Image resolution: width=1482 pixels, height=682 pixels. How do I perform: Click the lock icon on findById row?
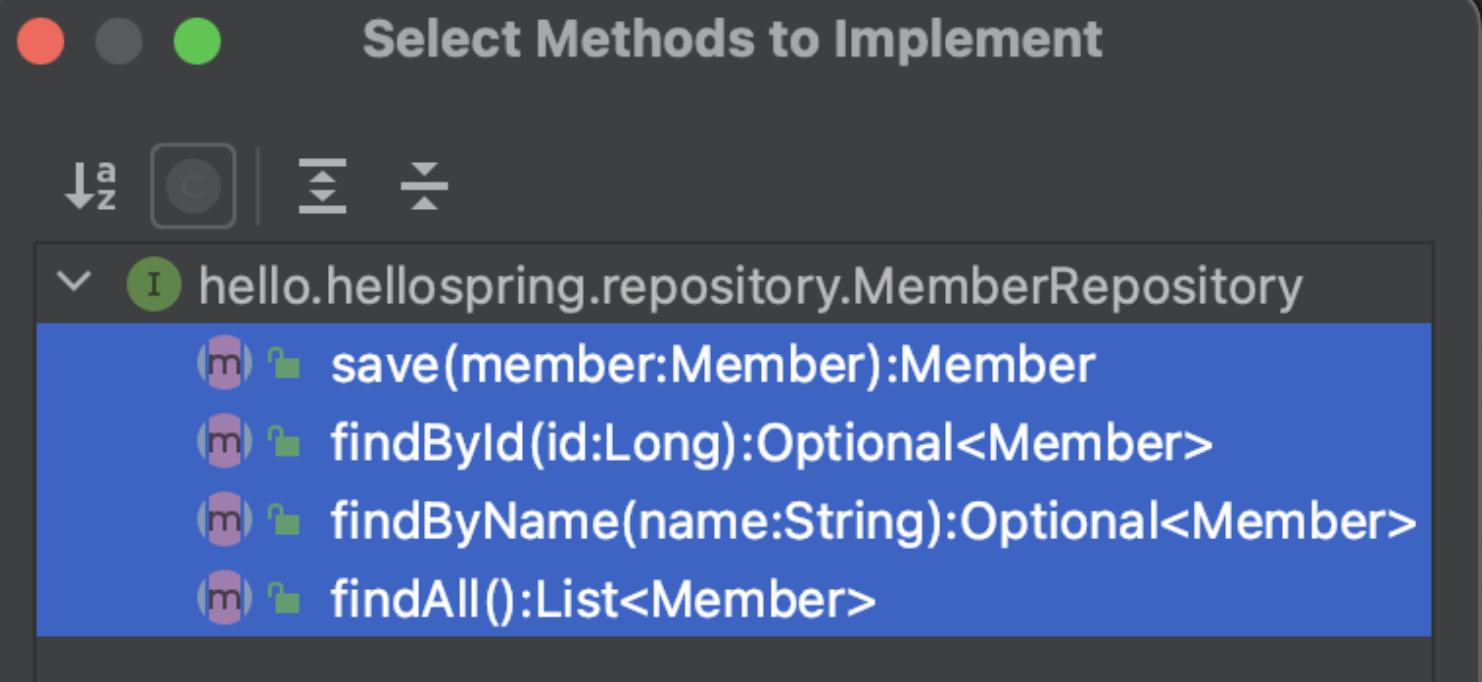click(284, 441)
